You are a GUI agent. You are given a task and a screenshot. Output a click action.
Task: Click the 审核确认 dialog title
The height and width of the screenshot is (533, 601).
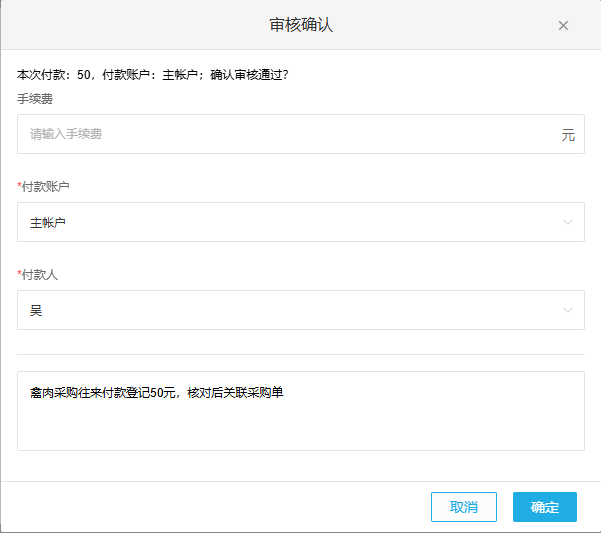301,25
